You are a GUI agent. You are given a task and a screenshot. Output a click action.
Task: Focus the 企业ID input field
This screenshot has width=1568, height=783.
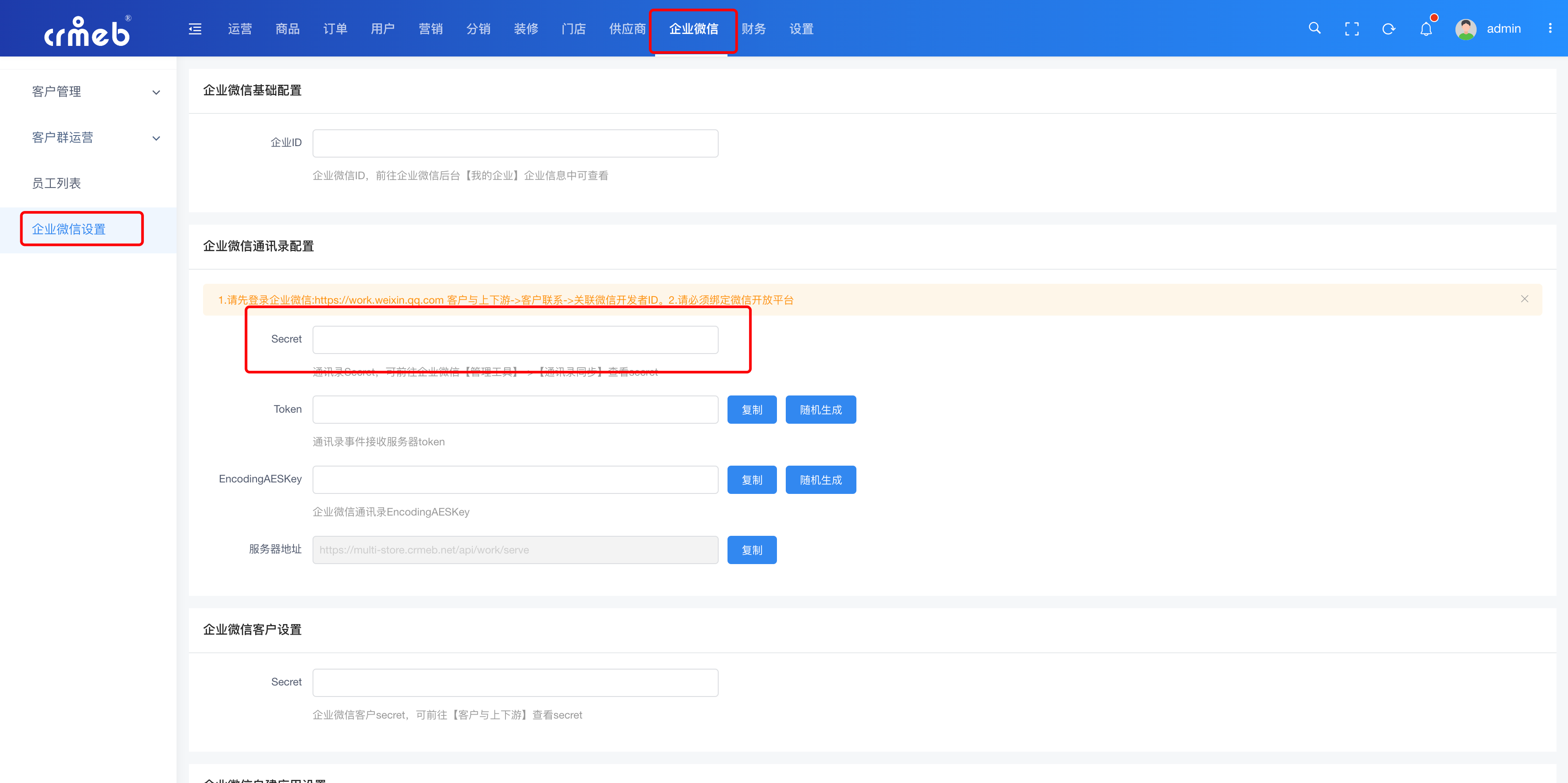515,143
